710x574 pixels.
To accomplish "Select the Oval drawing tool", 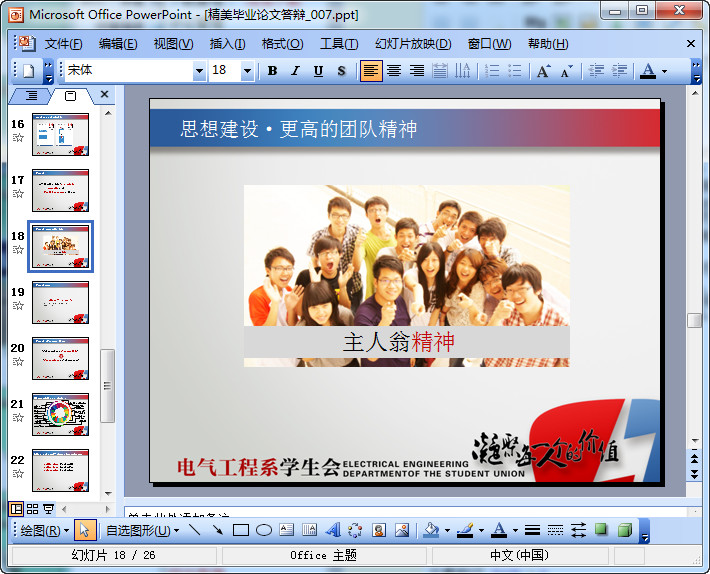I will pos(263,530).
